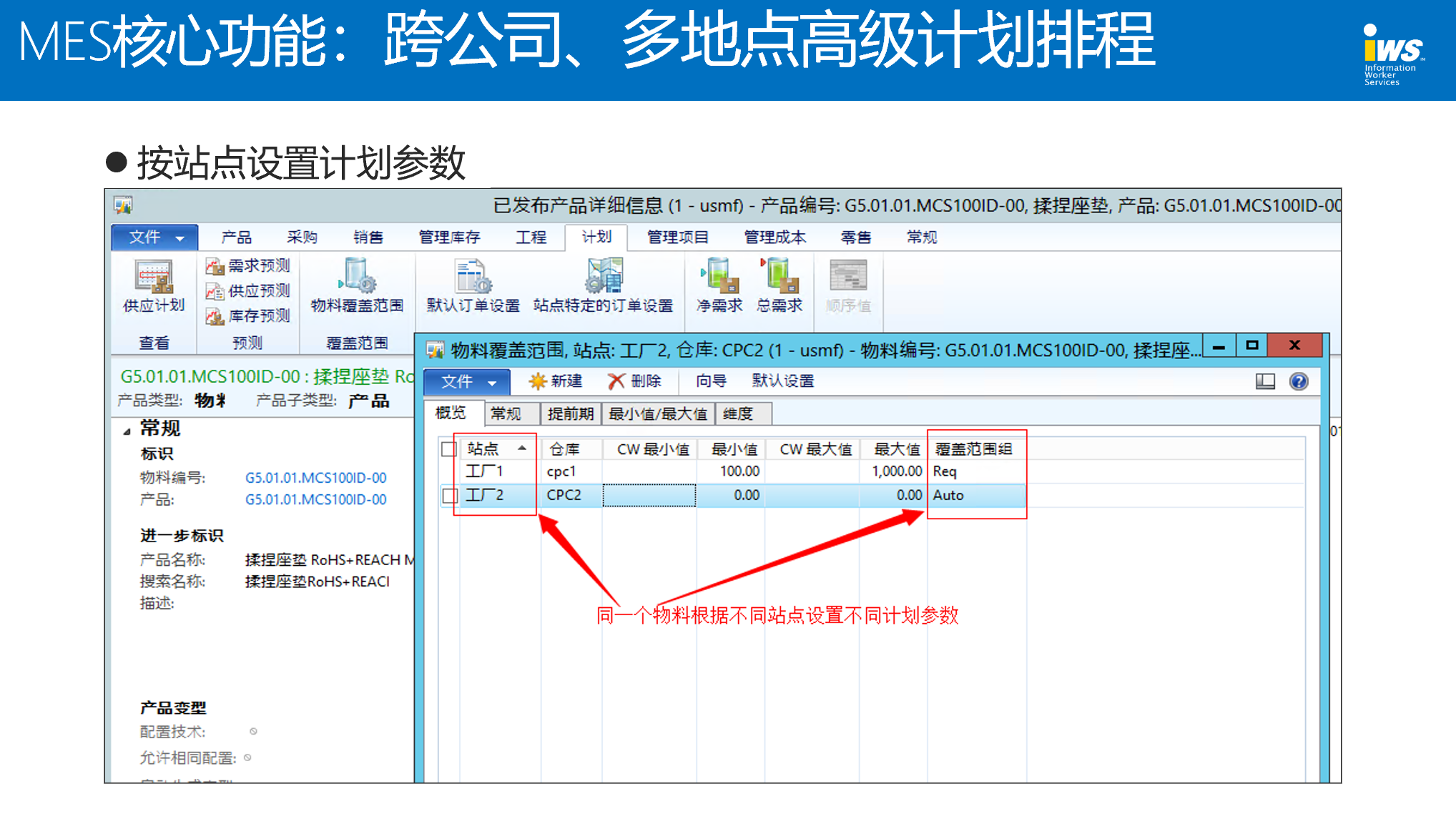Switch to the 销售 ribbon tab

click(x=368, y=237)
